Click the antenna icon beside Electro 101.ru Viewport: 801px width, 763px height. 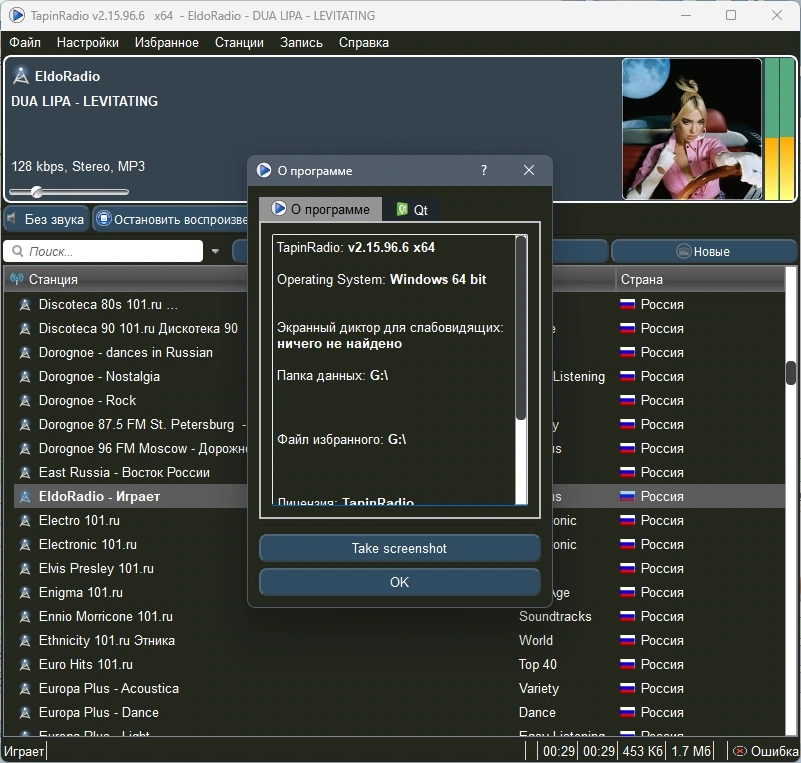tap(25, 521)
